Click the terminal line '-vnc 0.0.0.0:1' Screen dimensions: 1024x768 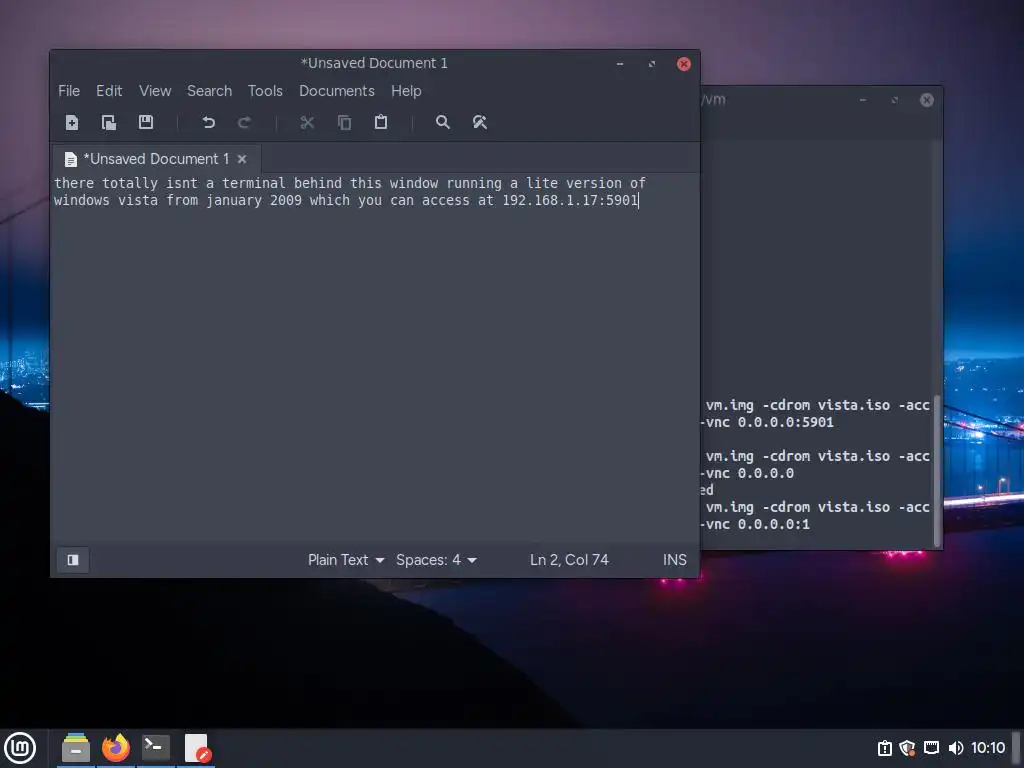tap(756, 524)
